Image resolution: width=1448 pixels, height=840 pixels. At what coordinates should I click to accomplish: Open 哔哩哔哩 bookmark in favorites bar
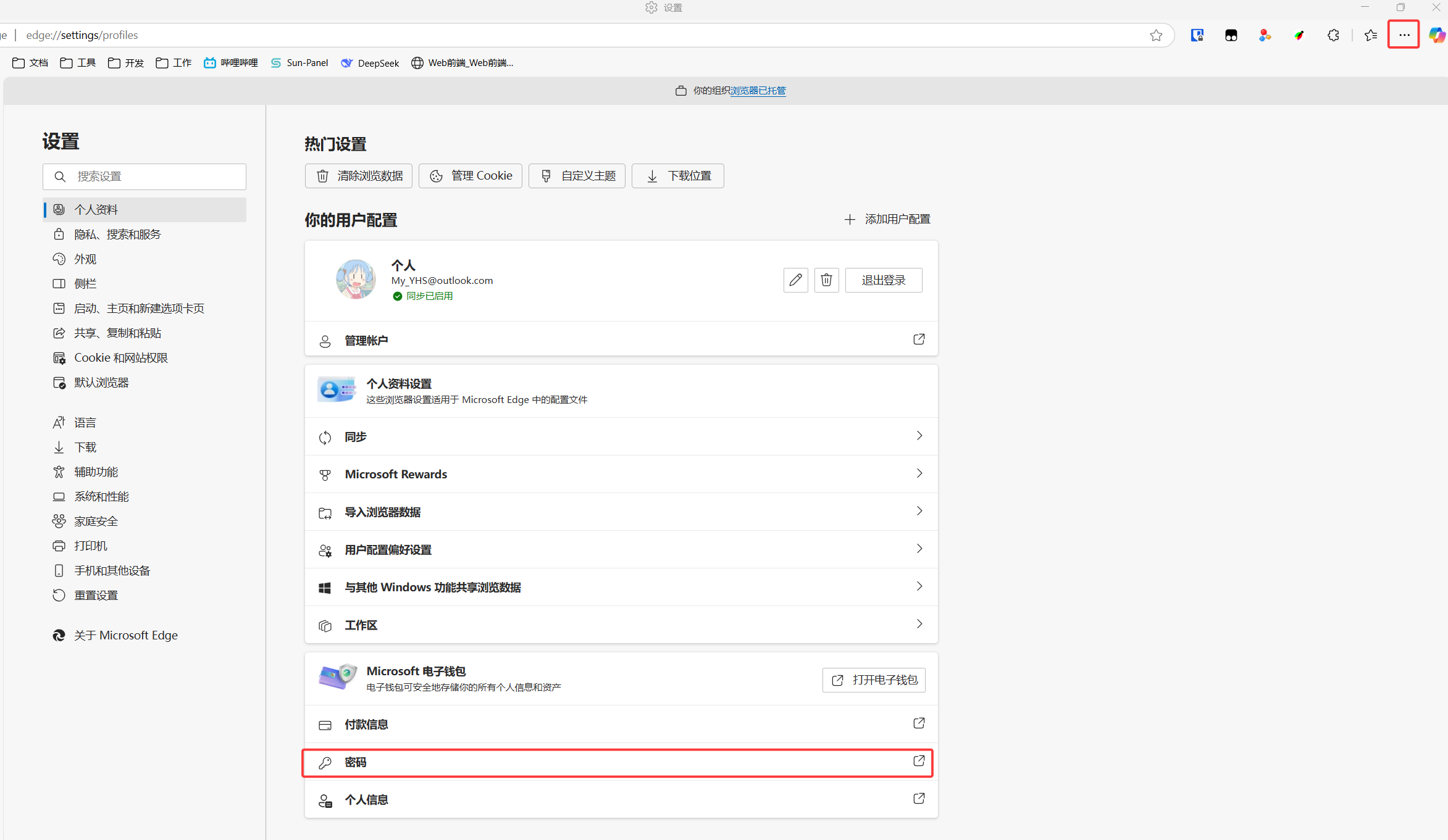(x=231, y=63)
